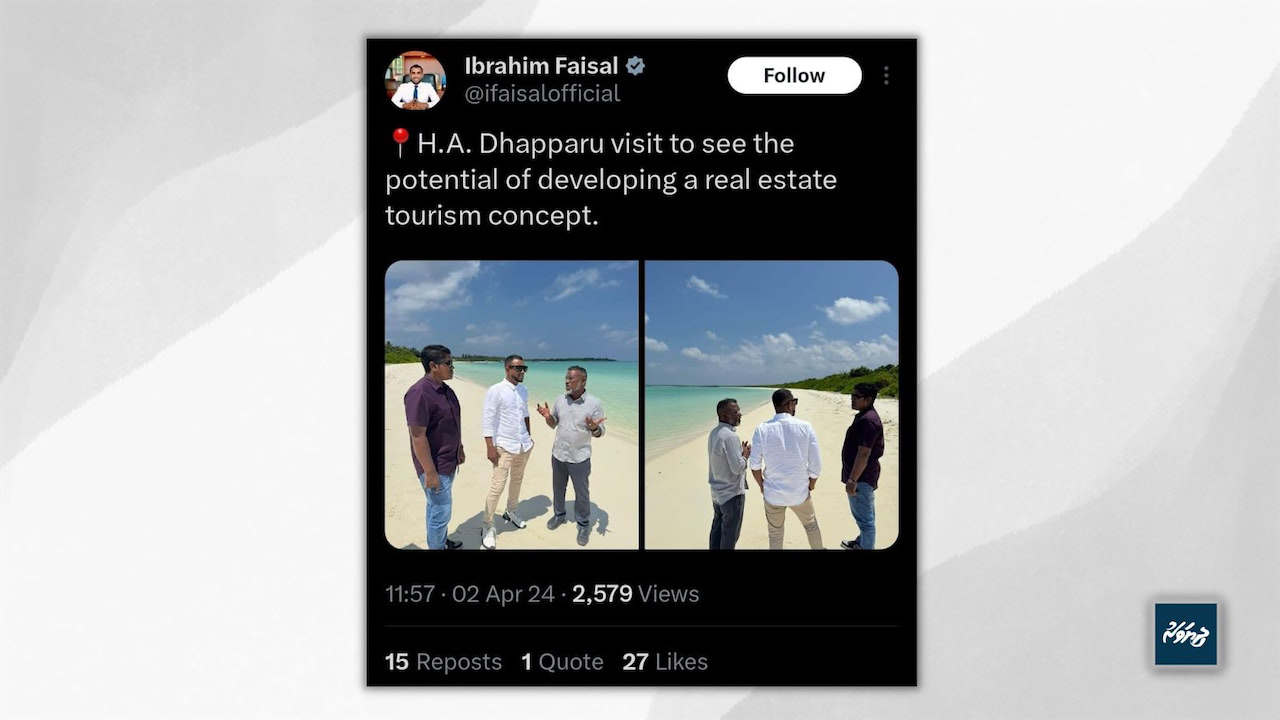Screen dimensions: 1280x720
Task: Select the tweet text about H.A. Dhapparu
Action: click(x=611, y=179)
